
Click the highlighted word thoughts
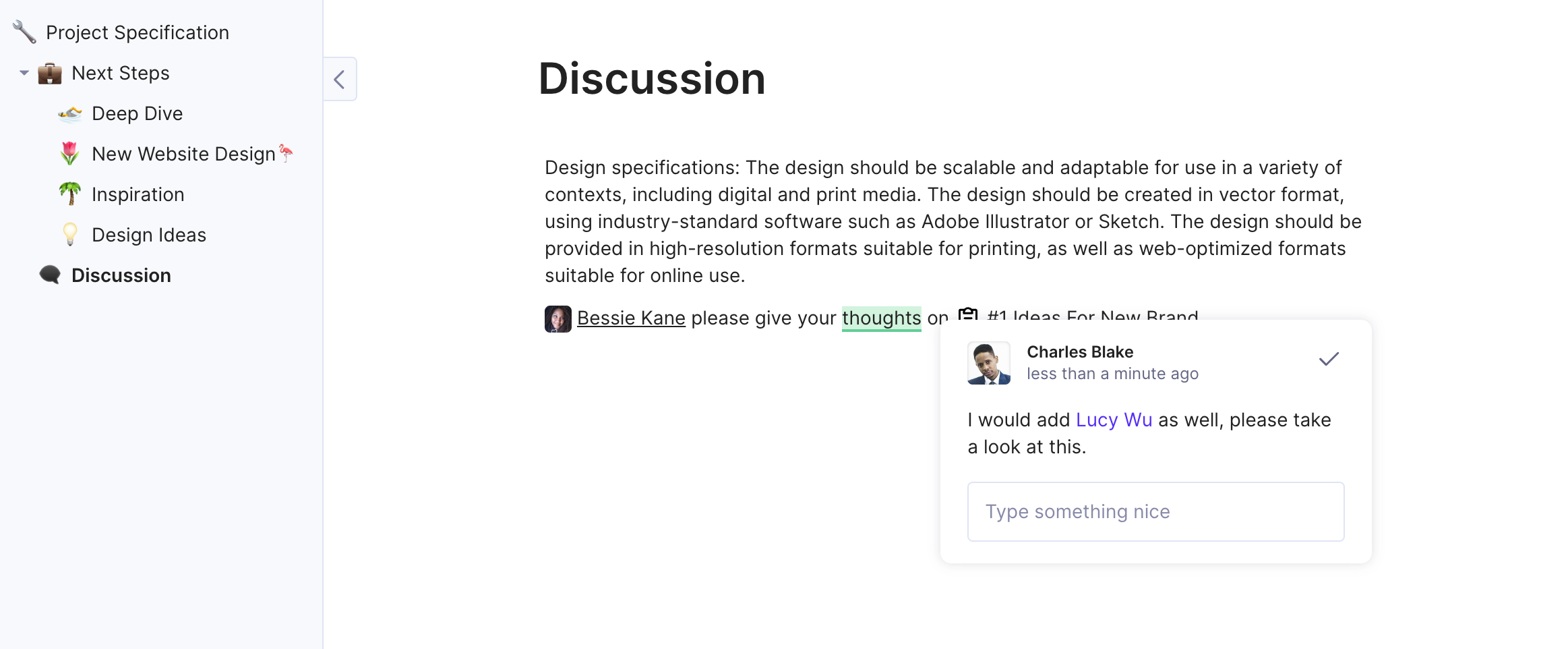pyautogui.click(x=882, y=318)
